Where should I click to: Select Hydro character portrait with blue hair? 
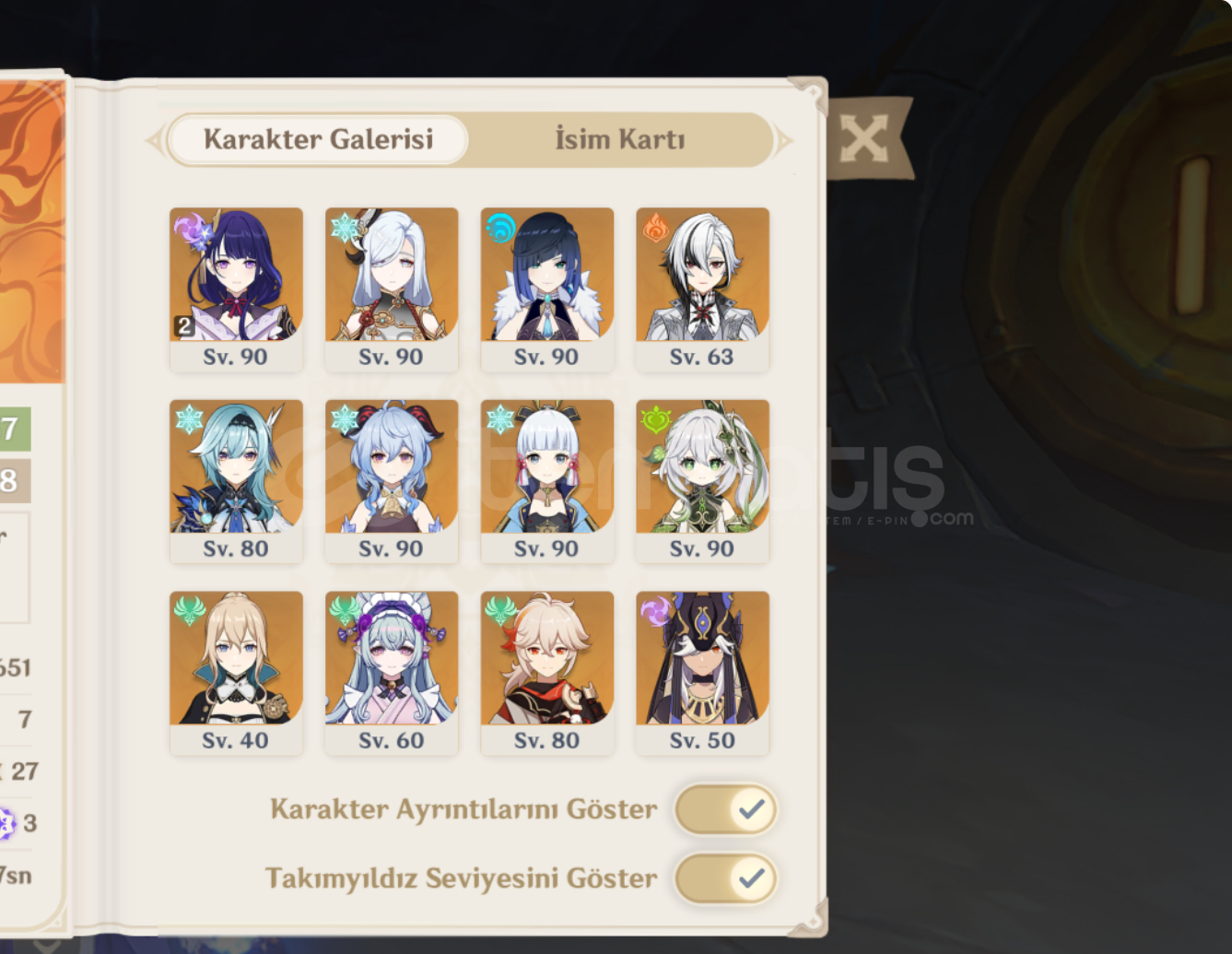click(547, 289)
